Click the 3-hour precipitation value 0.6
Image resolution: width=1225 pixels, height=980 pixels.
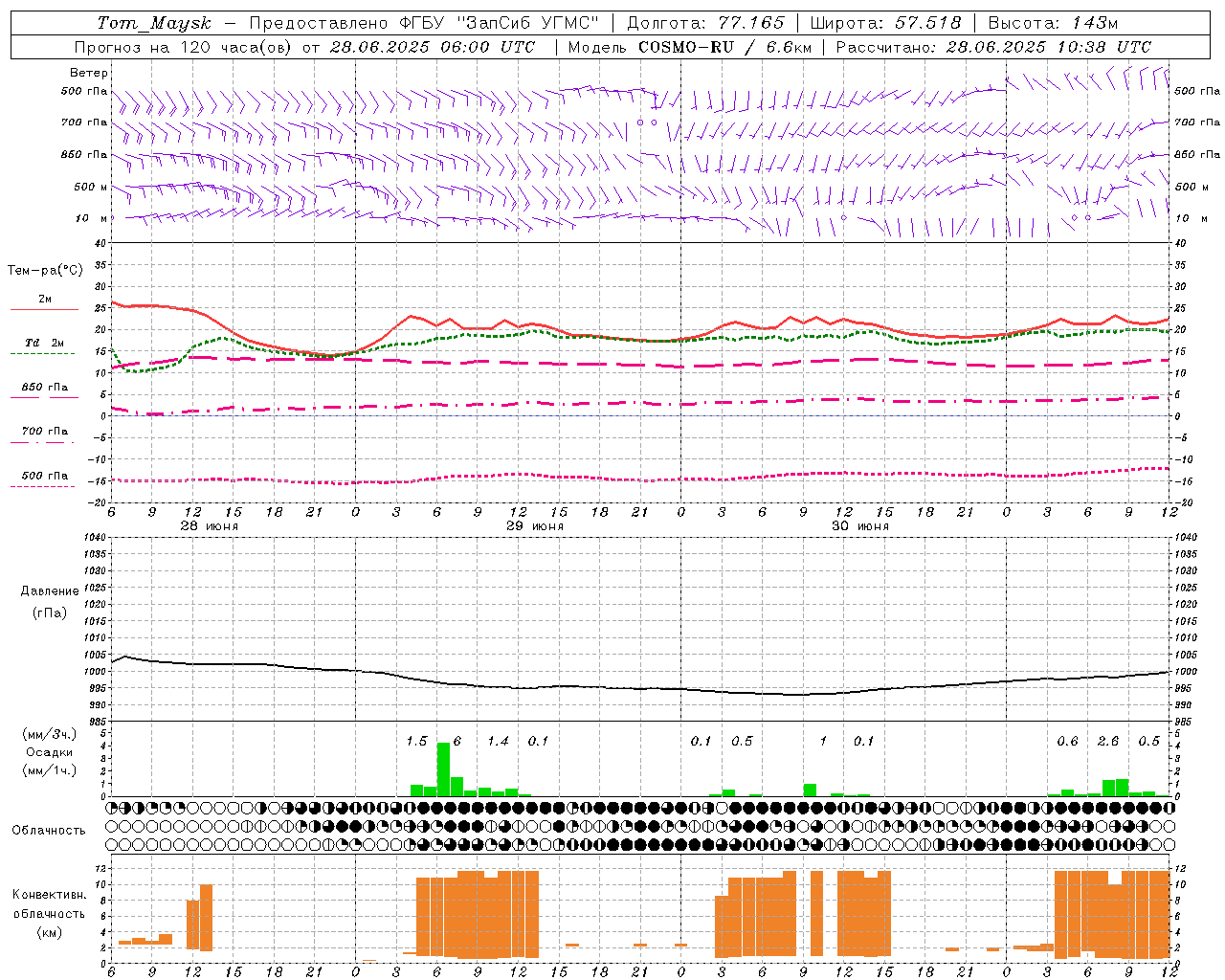pos(1067,742)
